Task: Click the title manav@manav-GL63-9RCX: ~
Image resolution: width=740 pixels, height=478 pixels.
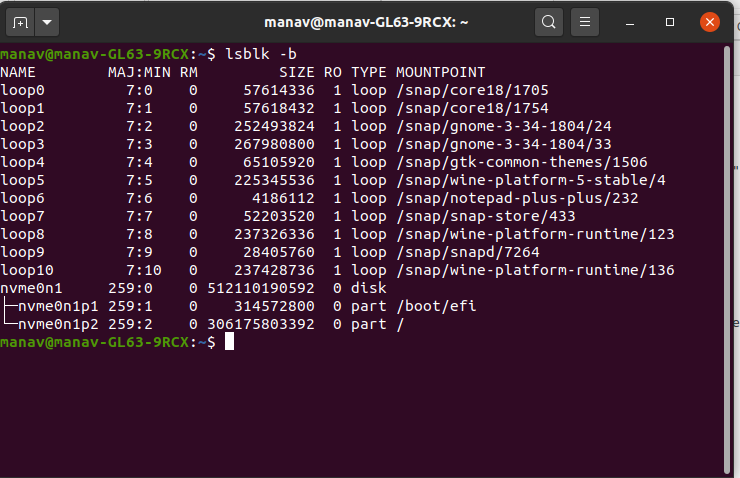Action: [x=366, y=22]
